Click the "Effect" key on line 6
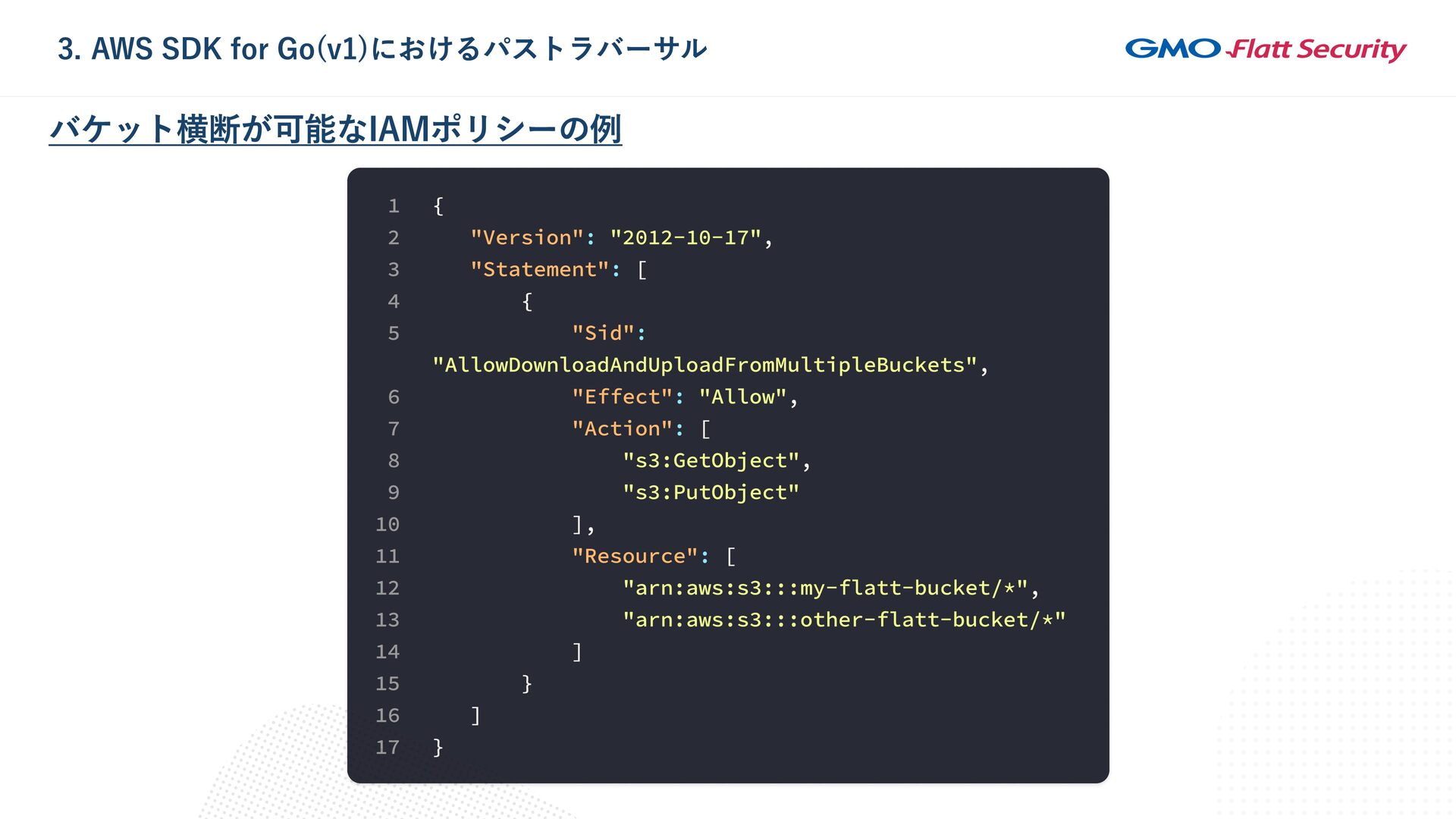Screen dimensions: 1456x819 tap(623, 397)
